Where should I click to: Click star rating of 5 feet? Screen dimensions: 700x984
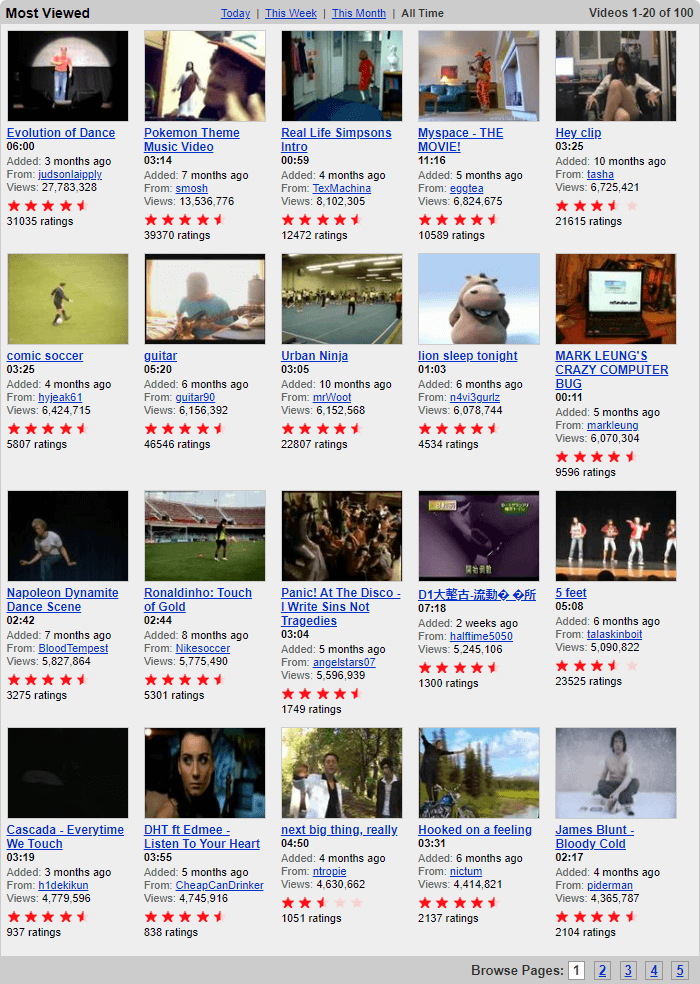pyautogui.click(x=596, y=666)
